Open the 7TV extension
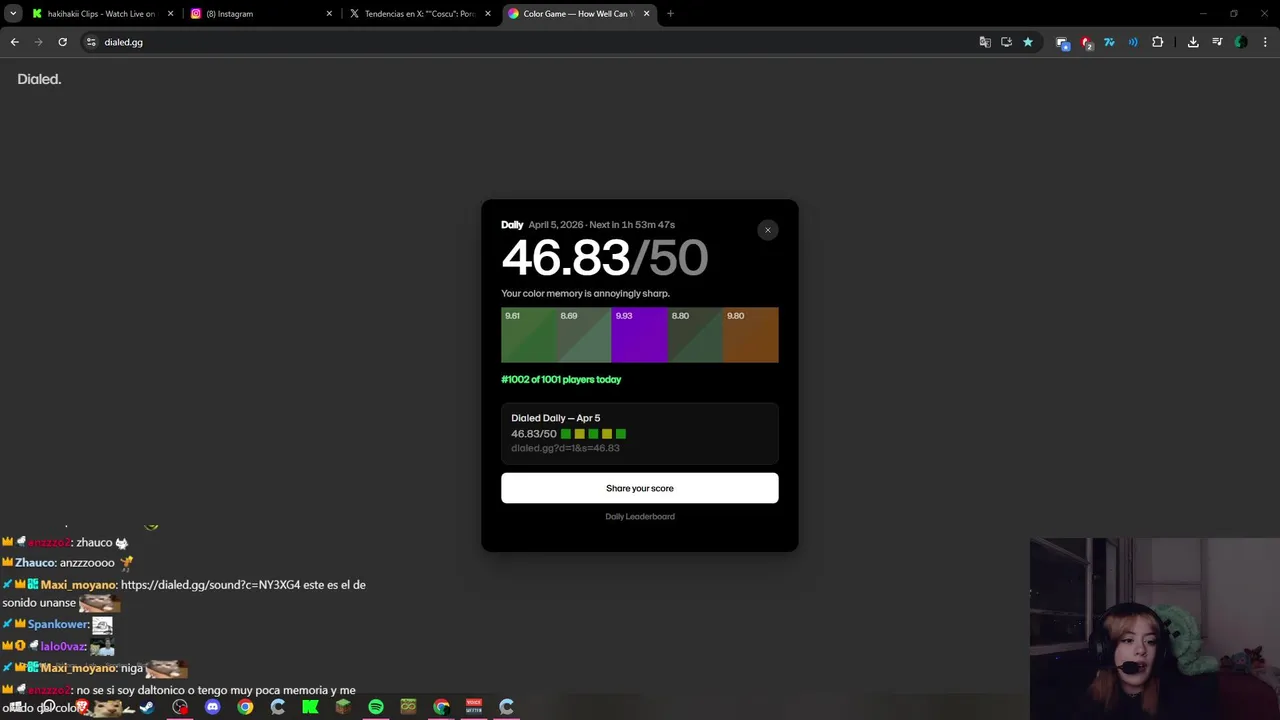1280x720 pixels. [1109, 42]
